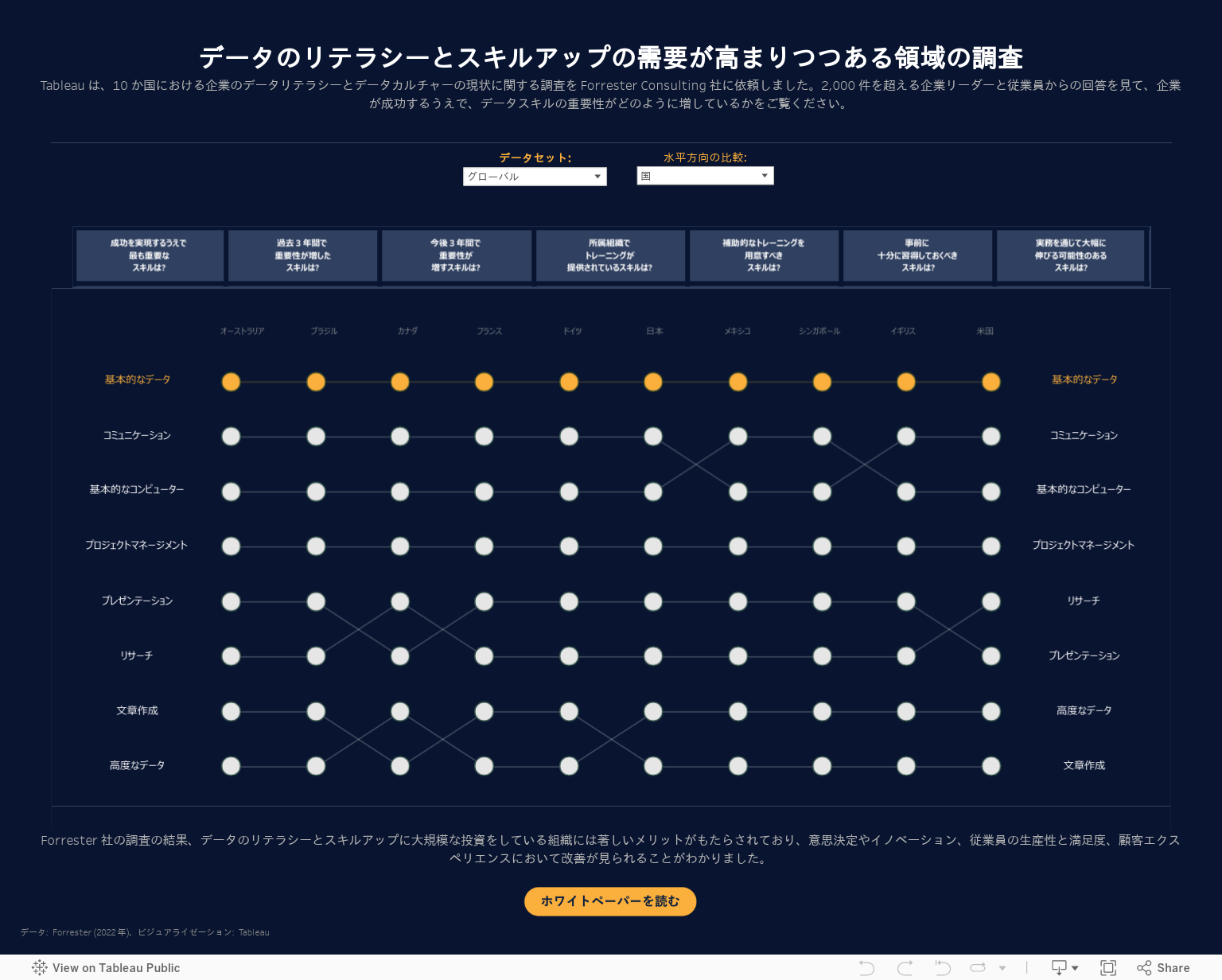Click the プロジェクトマネージメント row dot for 米国

991,546
